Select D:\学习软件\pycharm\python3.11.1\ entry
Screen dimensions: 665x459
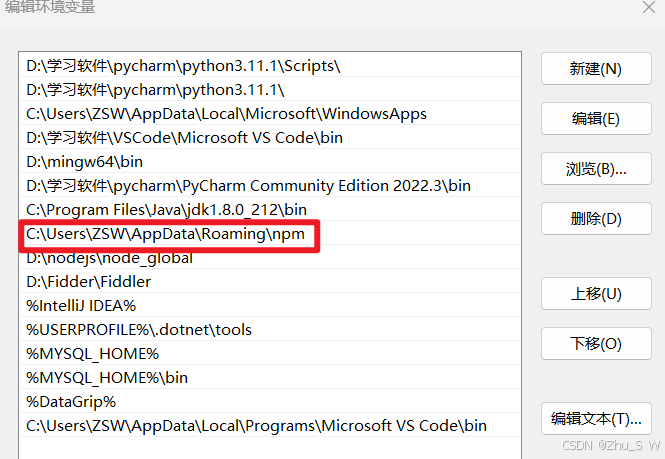[x=270, y=90]
